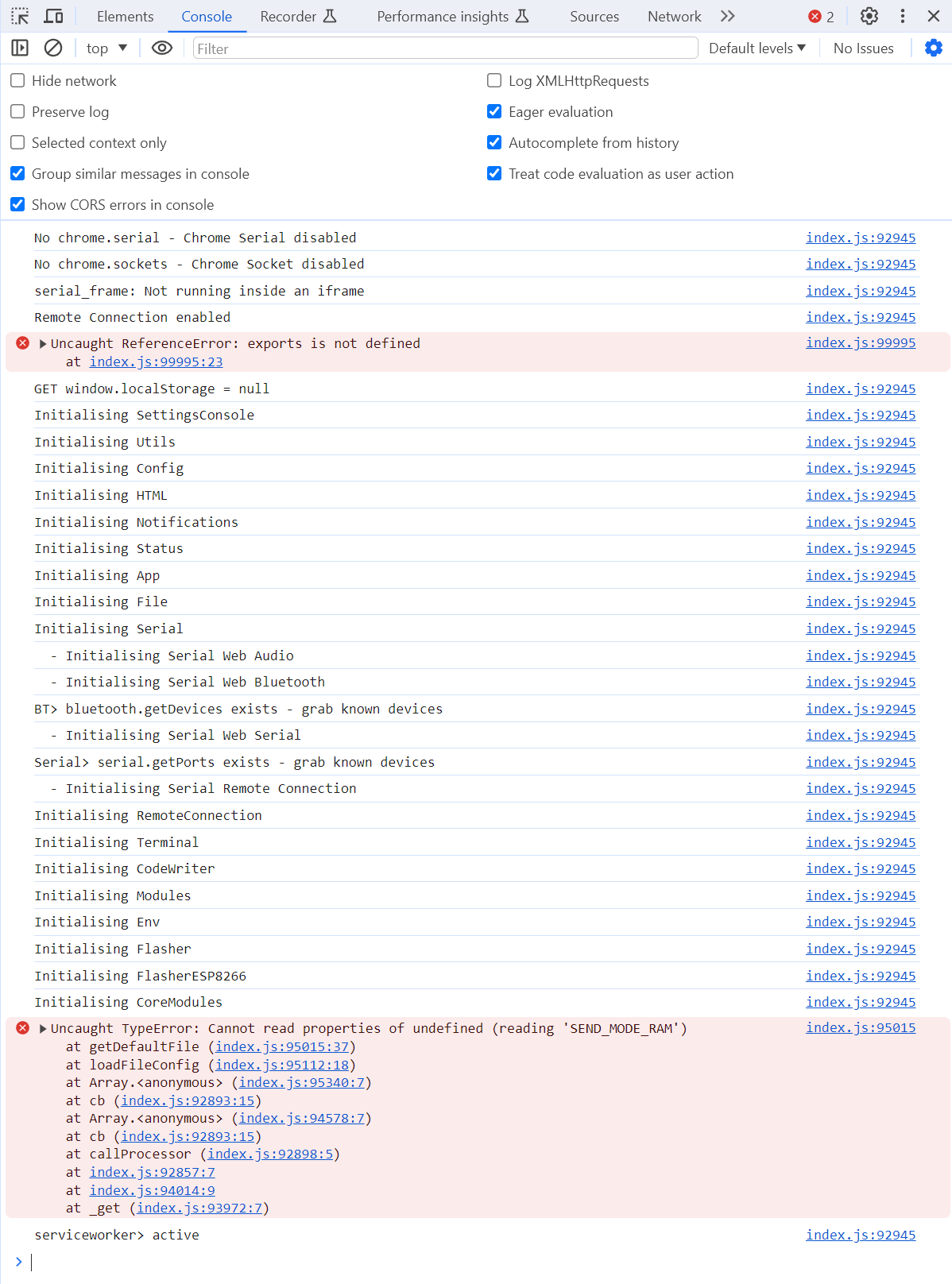
Task: Show more tabs with the double chevron
Action: (x=727, y=16)
